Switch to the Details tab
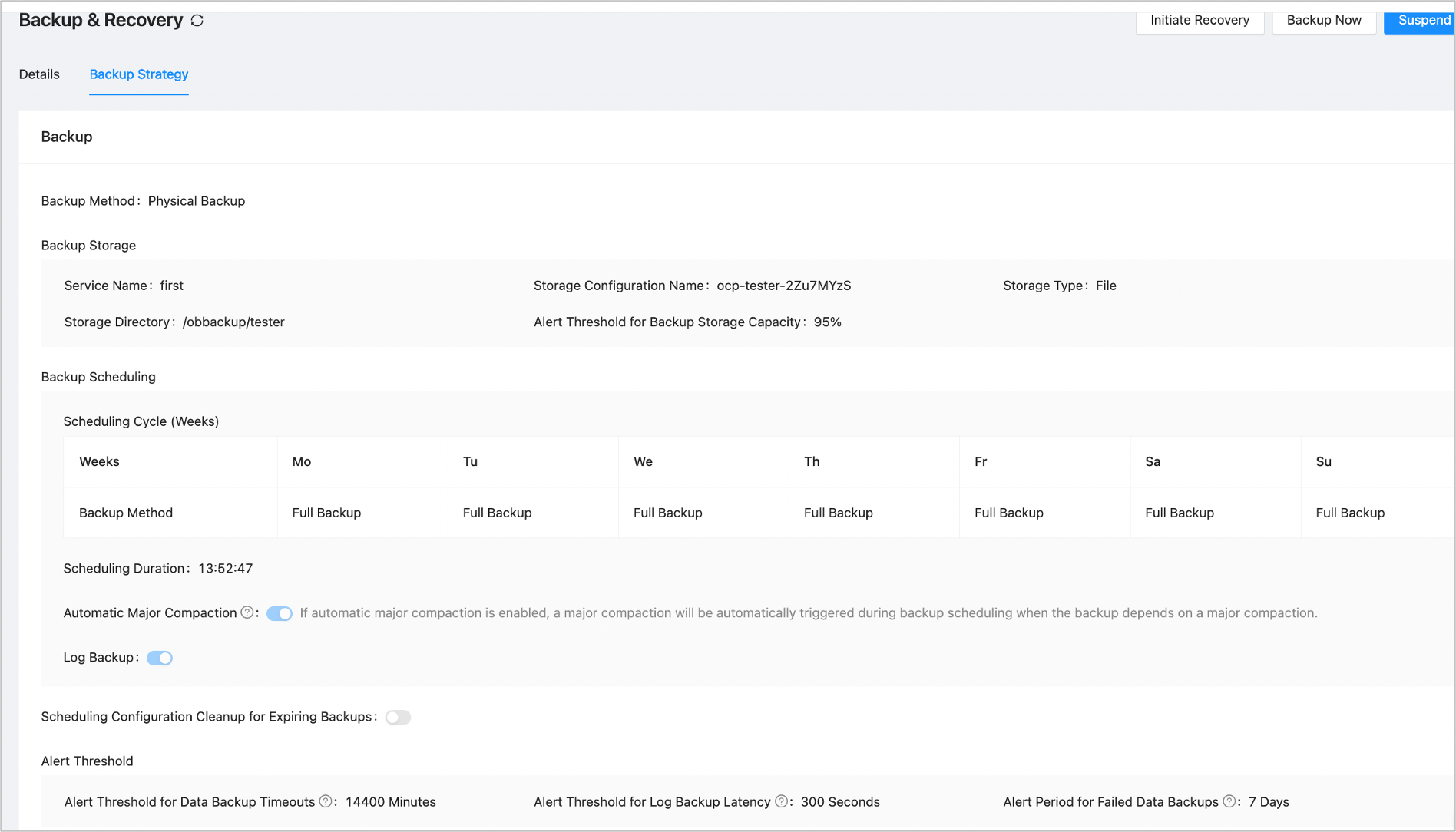The image size is (1456, 832). tap(39, 74)
